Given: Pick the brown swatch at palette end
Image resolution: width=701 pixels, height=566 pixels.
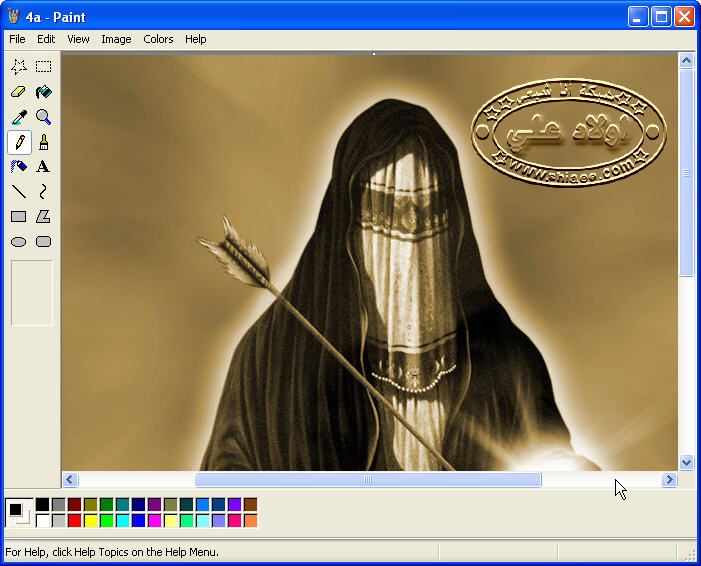Looking at the screenshot, I should 251,505.
